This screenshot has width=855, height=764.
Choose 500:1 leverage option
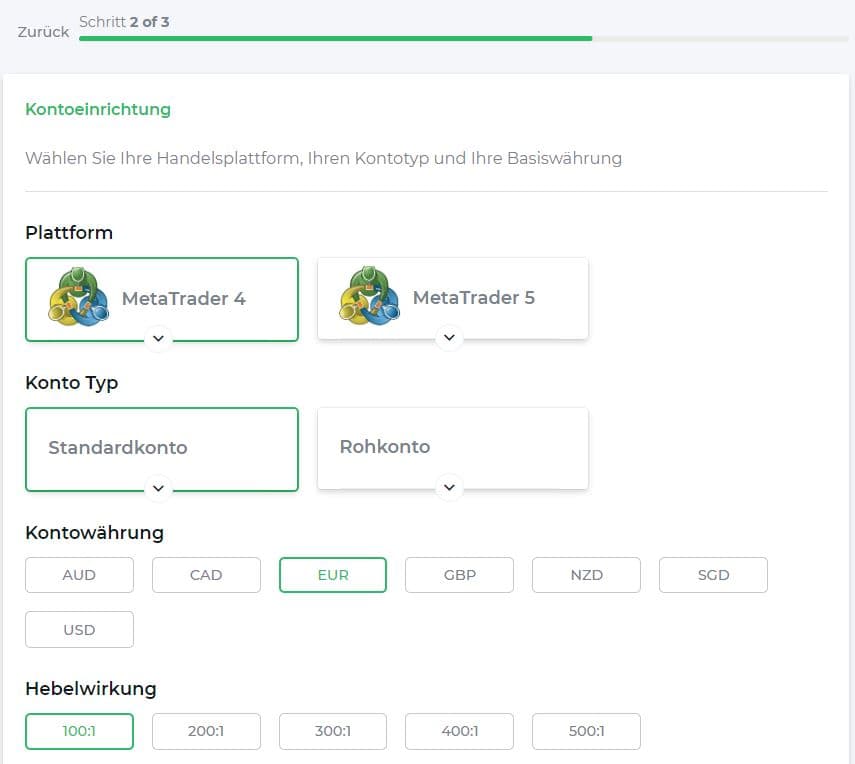tap(586, 731)
